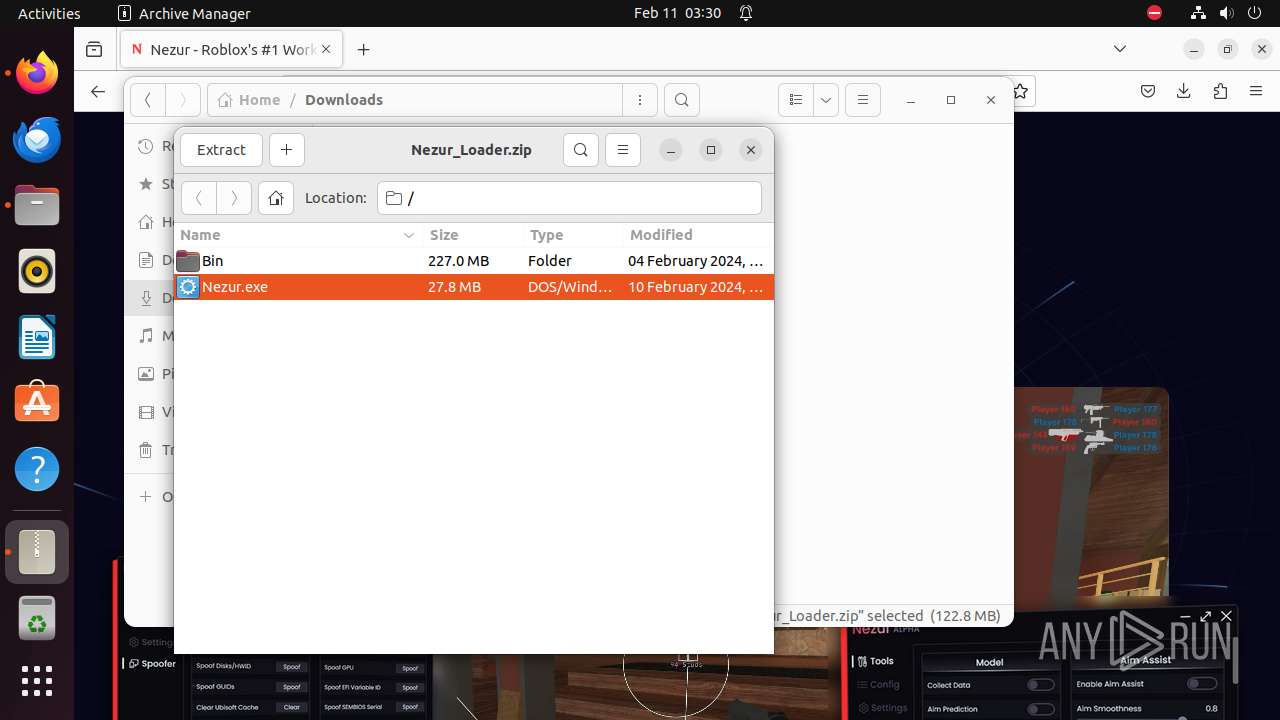
Task: Select the Bin folder row
Action: 474,261
